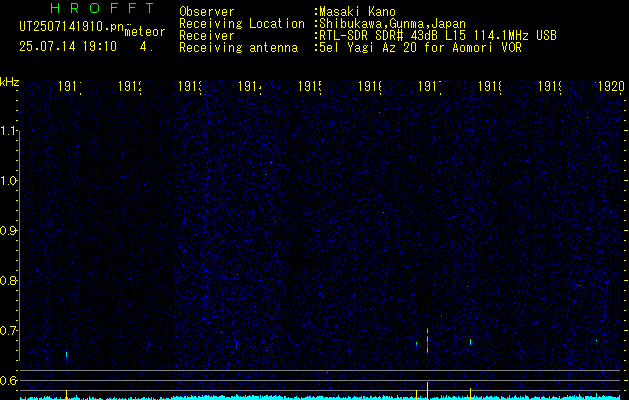Click the 'Receiving antenna' label
Screen dimensions: 629x400
coord(239,48)
